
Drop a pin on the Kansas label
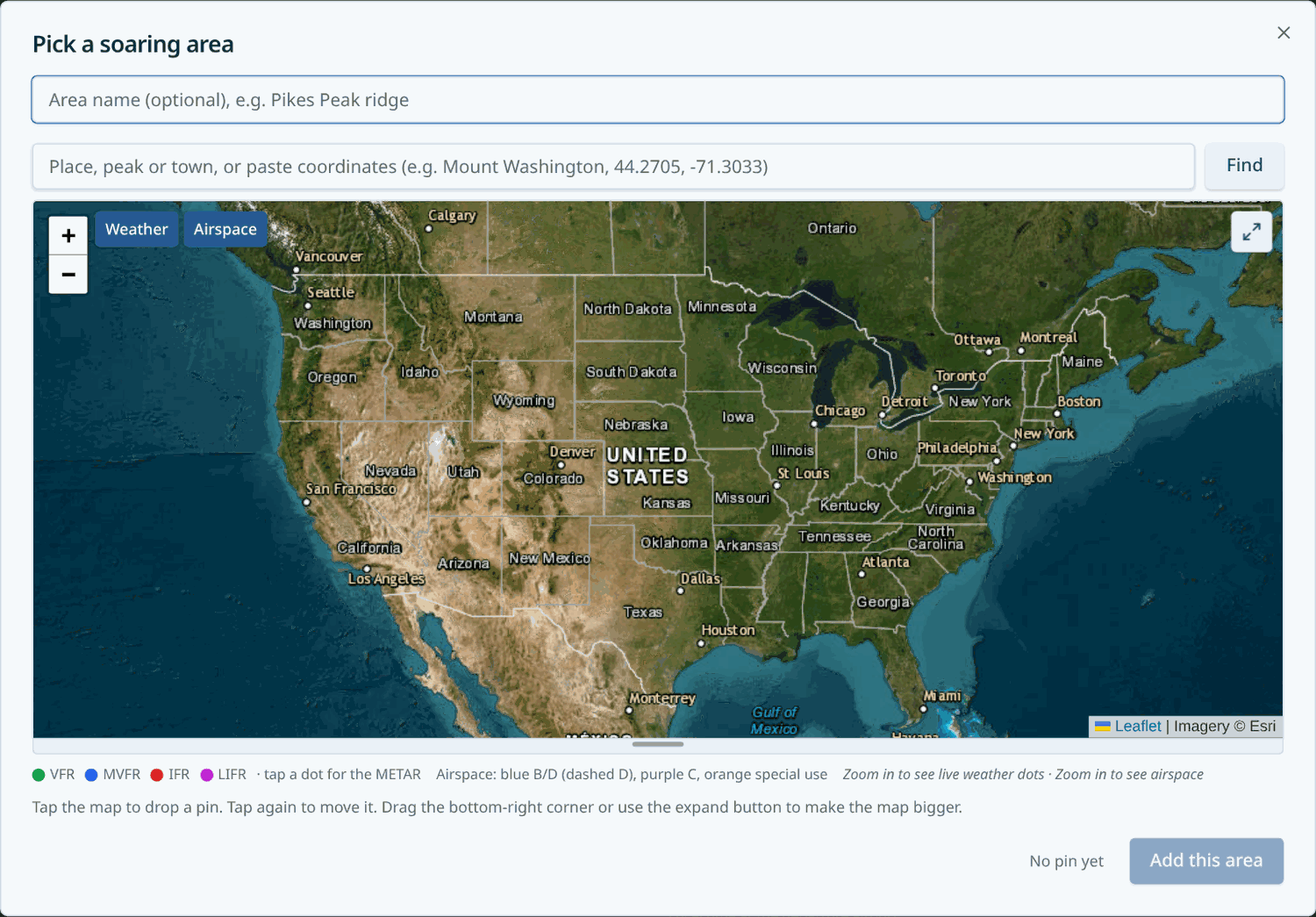coord(667,503)
